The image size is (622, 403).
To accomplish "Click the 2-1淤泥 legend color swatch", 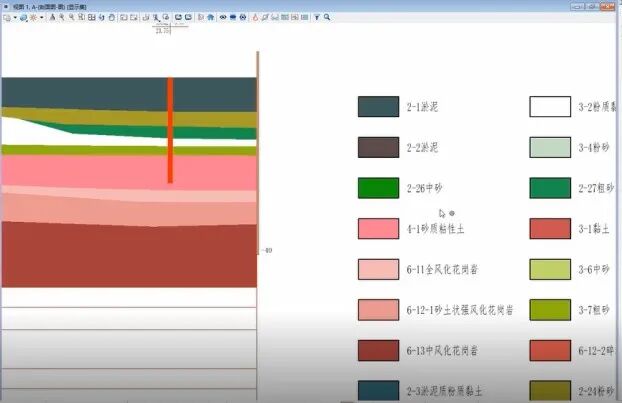I will [x=378, y=107].
